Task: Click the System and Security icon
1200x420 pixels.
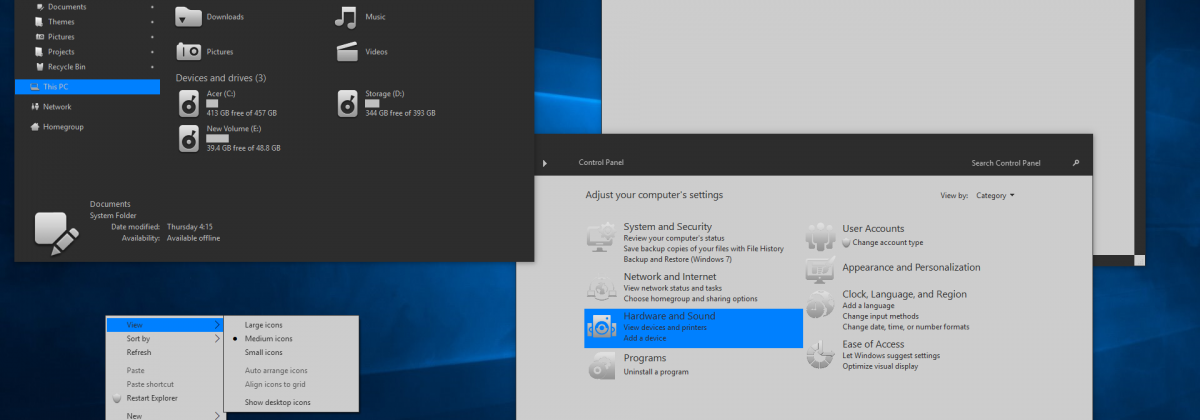Action: coord(602,238)
